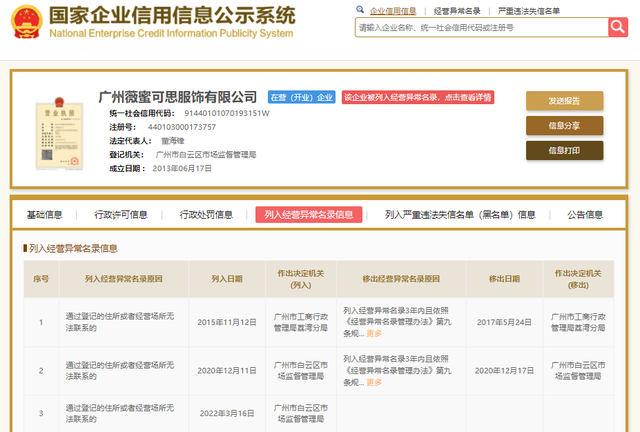Select the 严重违法失信名单 search category
This screenshot has height=432, width=640.
click(x=529, y=11)
